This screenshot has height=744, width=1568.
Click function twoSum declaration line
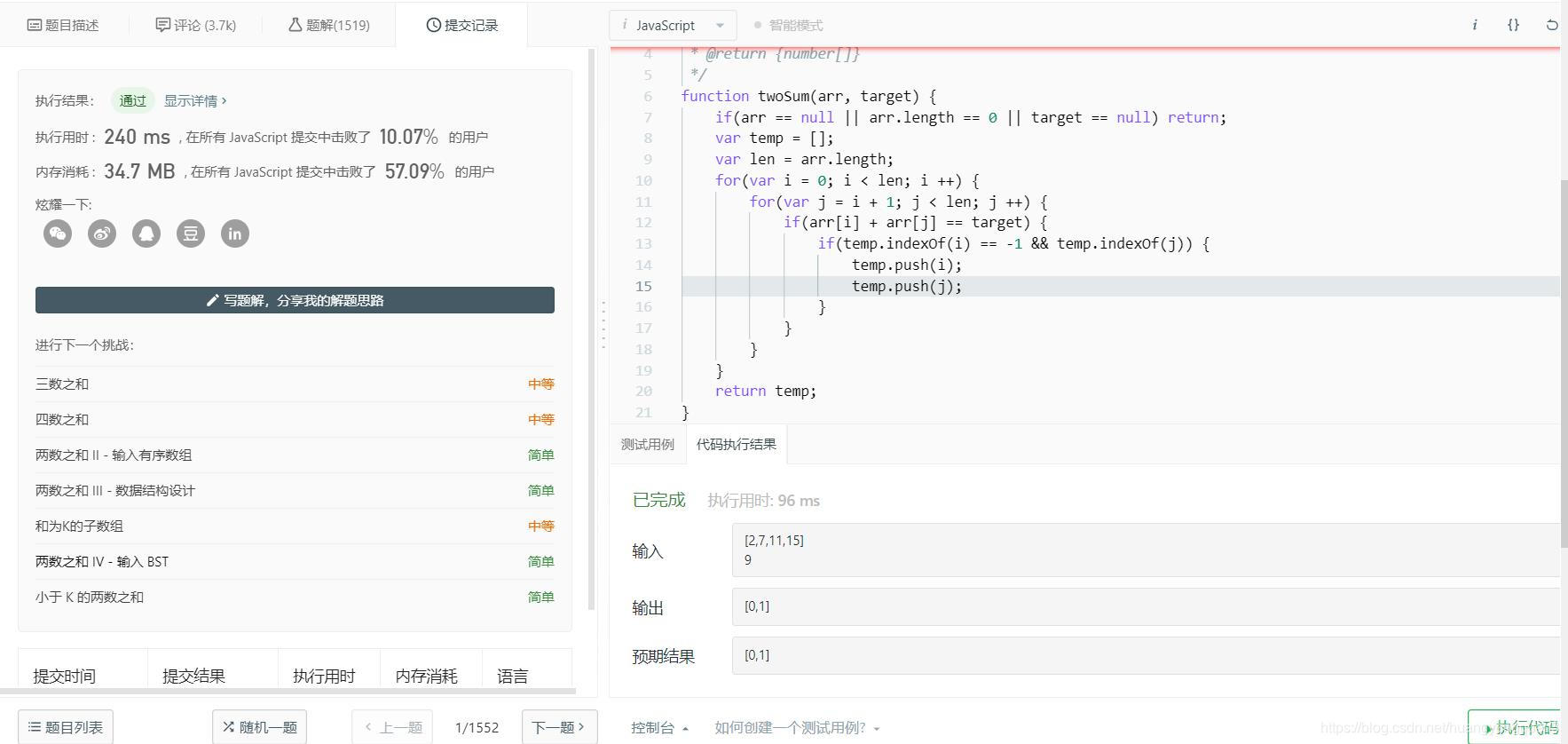point(808,96)
